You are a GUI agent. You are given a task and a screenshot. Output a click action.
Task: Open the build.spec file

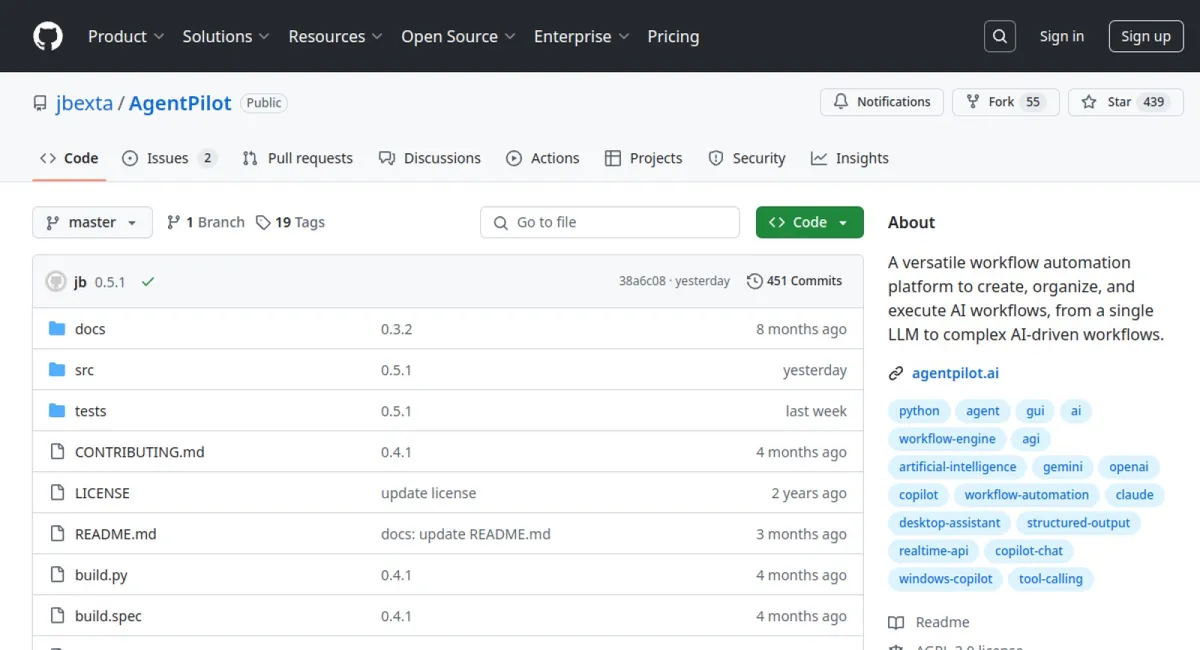click(x=108, y=616)
